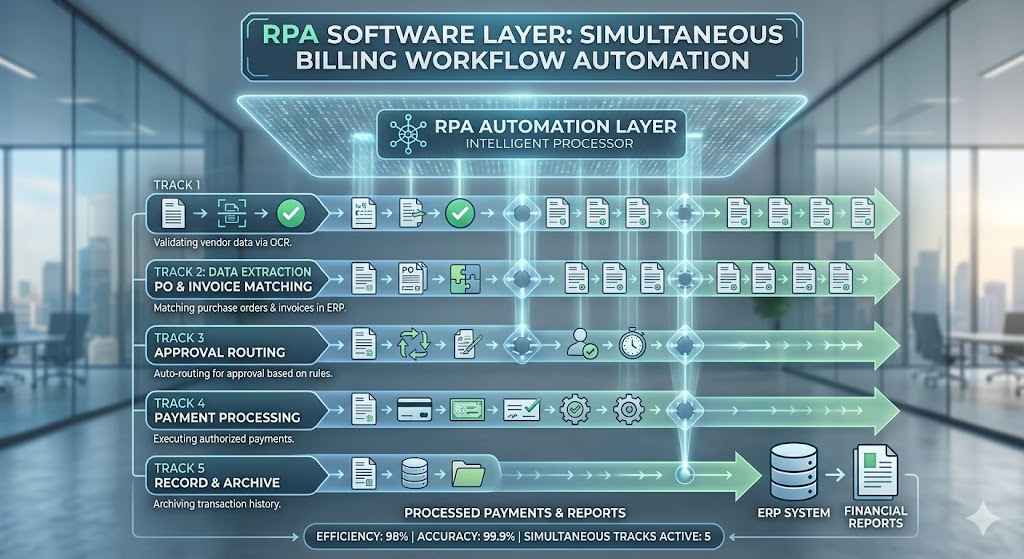Screen dimensions: 1024x559
Task: Click the database cylinder icon in Track 5
Action: pyautogui.click(x=414, y=473)
